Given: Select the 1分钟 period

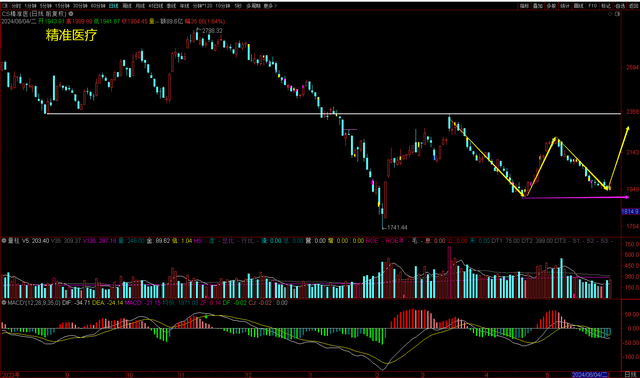Looking at the screenshot, I should pos(30,6).
